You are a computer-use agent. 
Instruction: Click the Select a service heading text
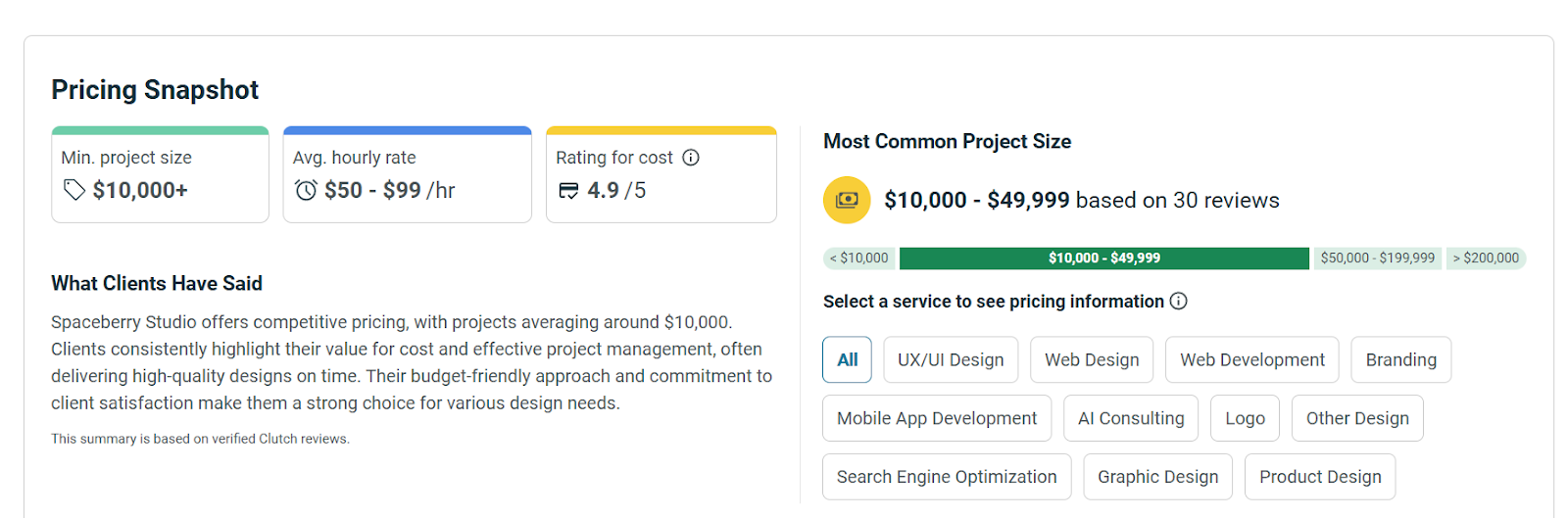click(994, 302)
